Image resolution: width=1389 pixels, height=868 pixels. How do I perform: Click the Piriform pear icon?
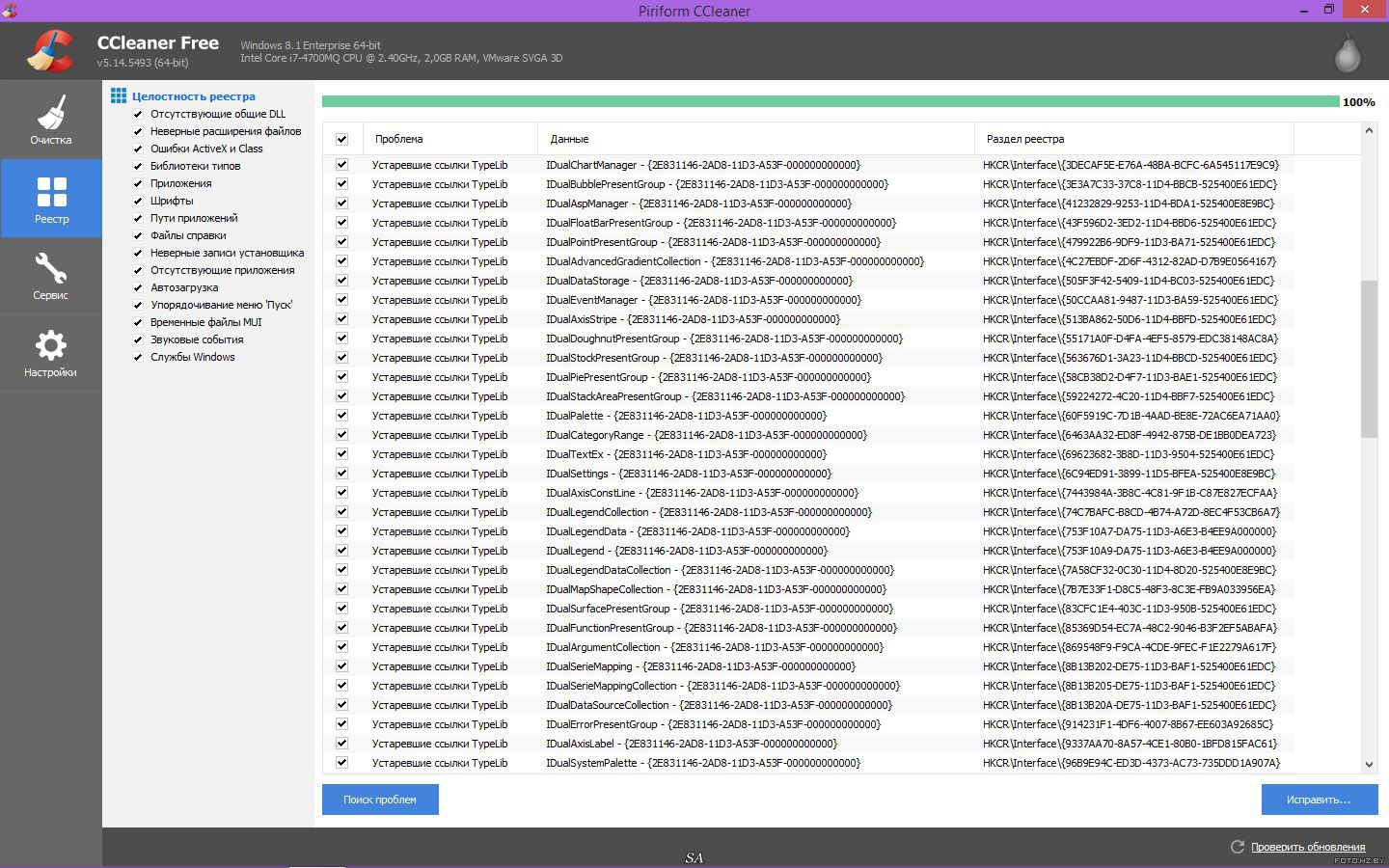coord(1347,53)
